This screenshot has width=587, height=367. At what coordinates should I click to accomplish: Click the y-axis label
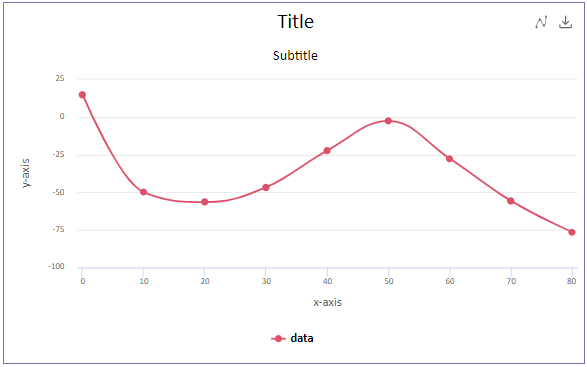coord(26,173)
